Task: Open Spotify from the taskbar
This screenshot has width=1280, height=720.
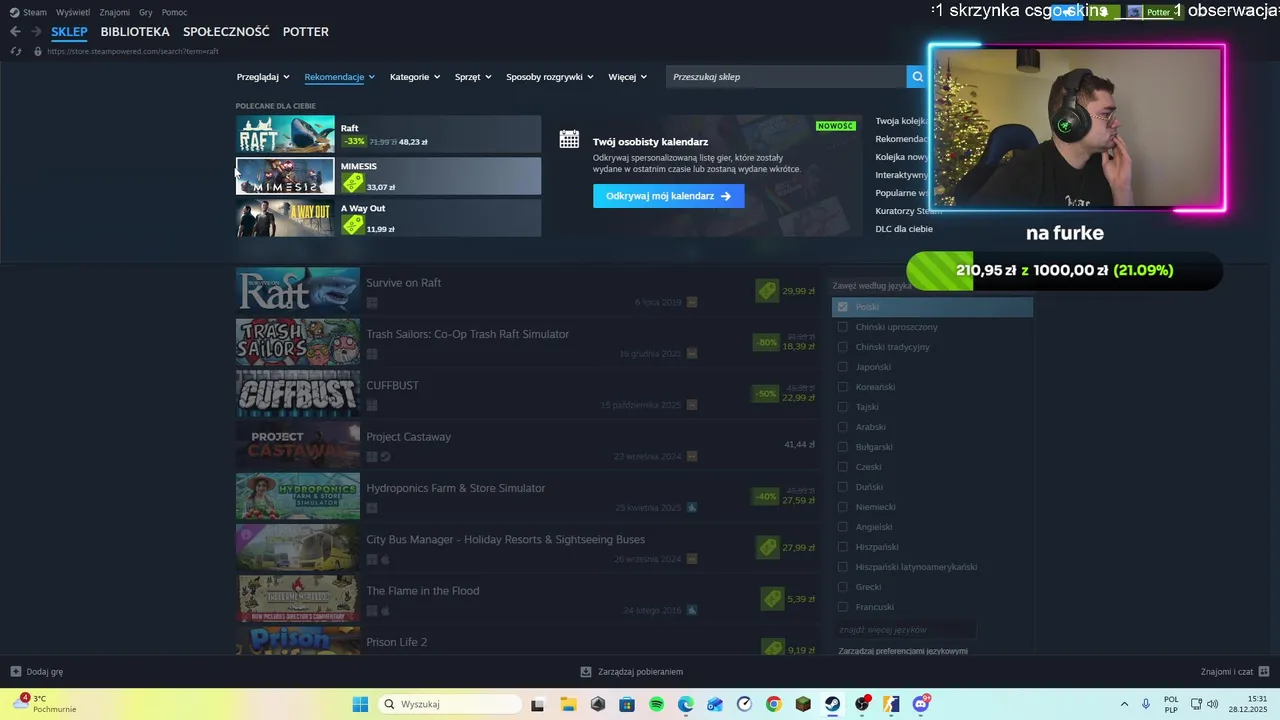Action: tap(656, 704)
